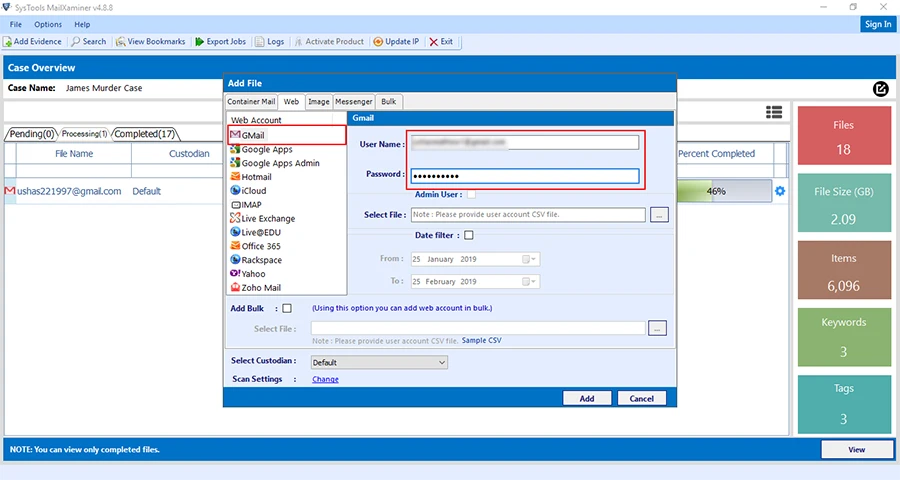Open the Sample CSV link

(x=481, y=341)
